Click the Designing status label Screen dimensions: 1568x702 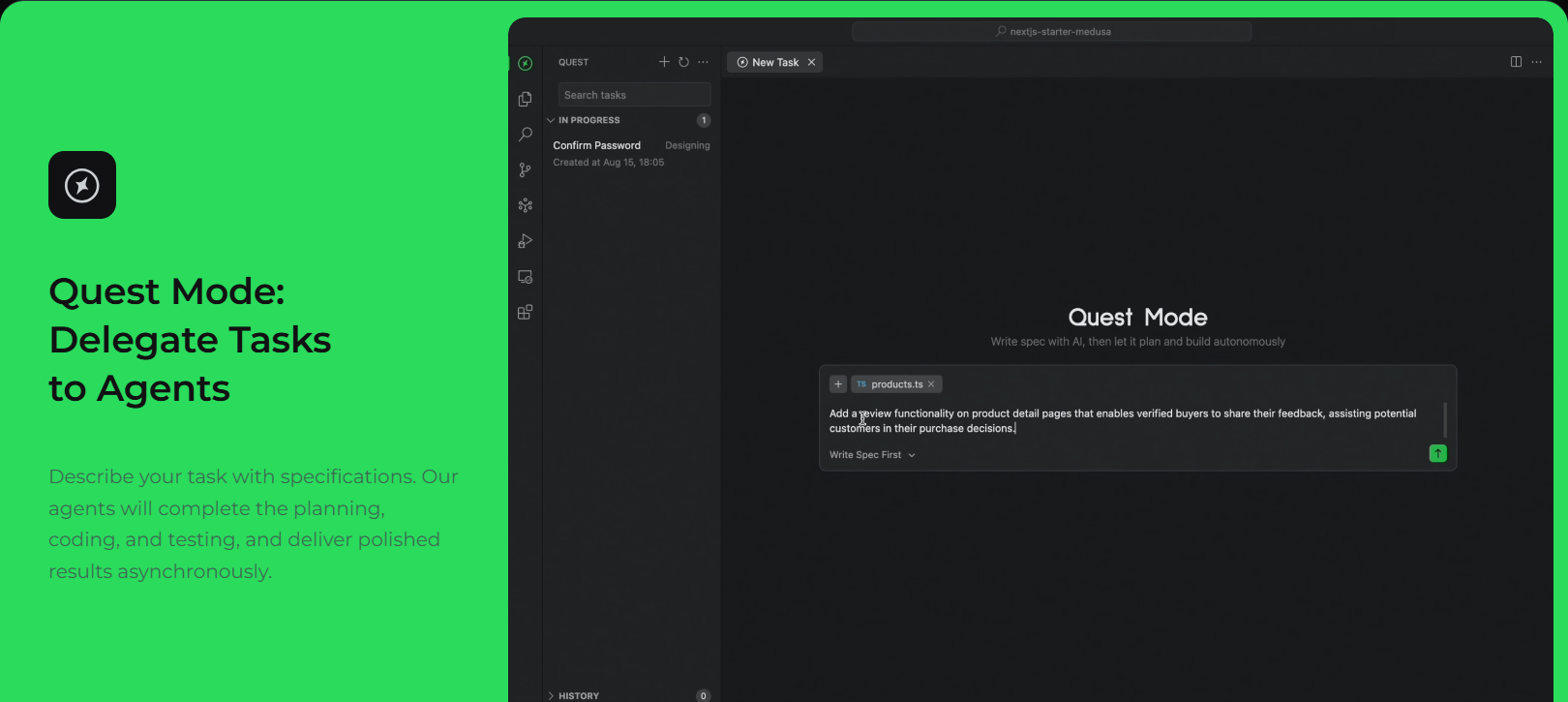(x=687, y=145)
